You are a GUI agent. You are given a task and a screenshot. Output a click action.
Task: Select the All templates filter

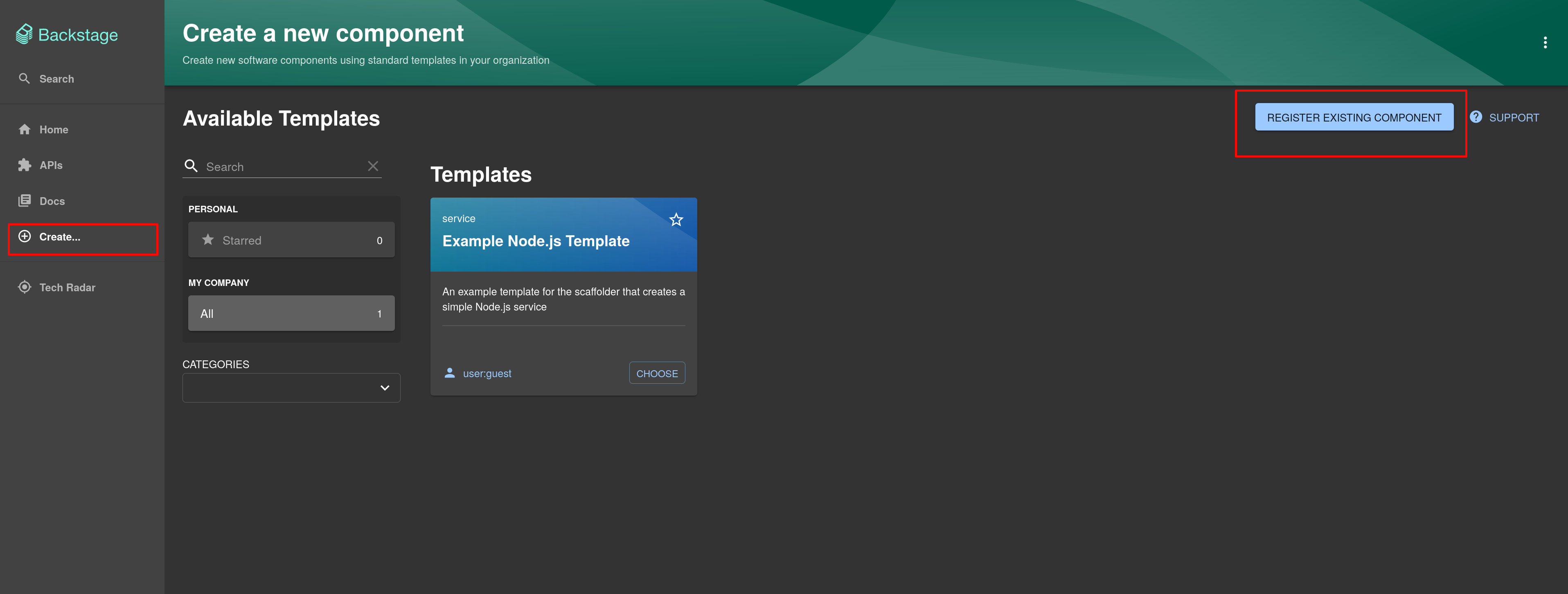point(291,313)
